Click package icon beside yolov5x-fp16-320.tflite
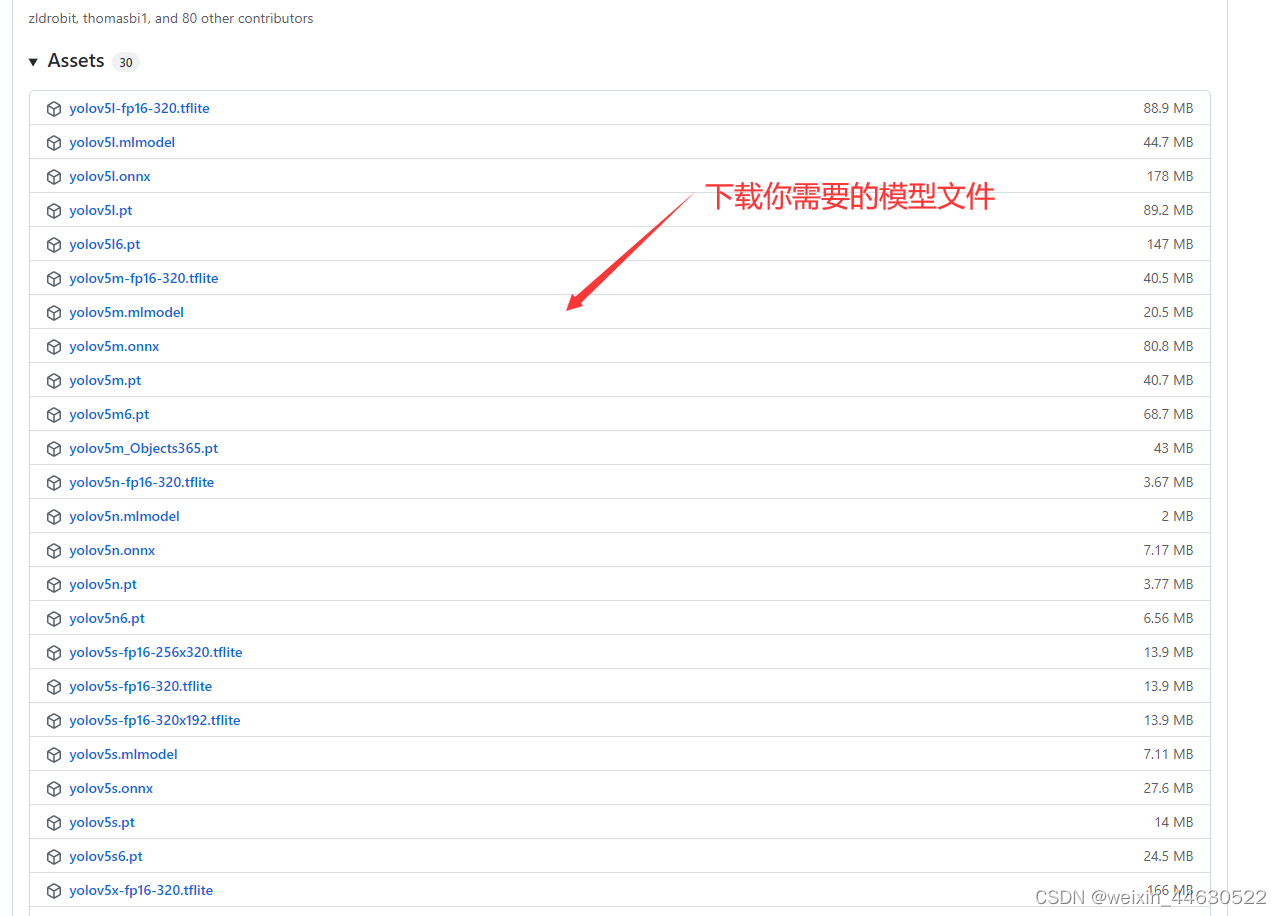1281x916 pixels. (x=54, y=890)
